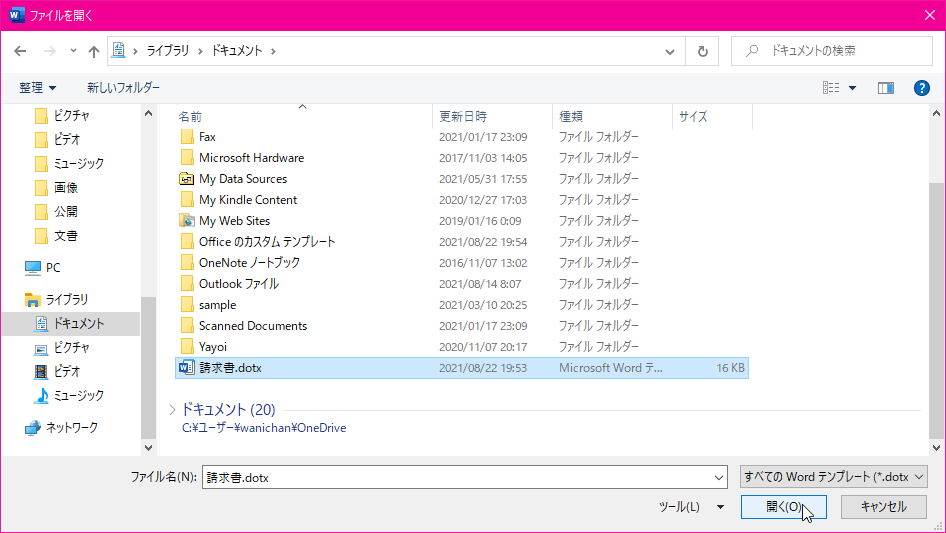
Task: Select the Fax folder icon
Action: coord(187,136)
